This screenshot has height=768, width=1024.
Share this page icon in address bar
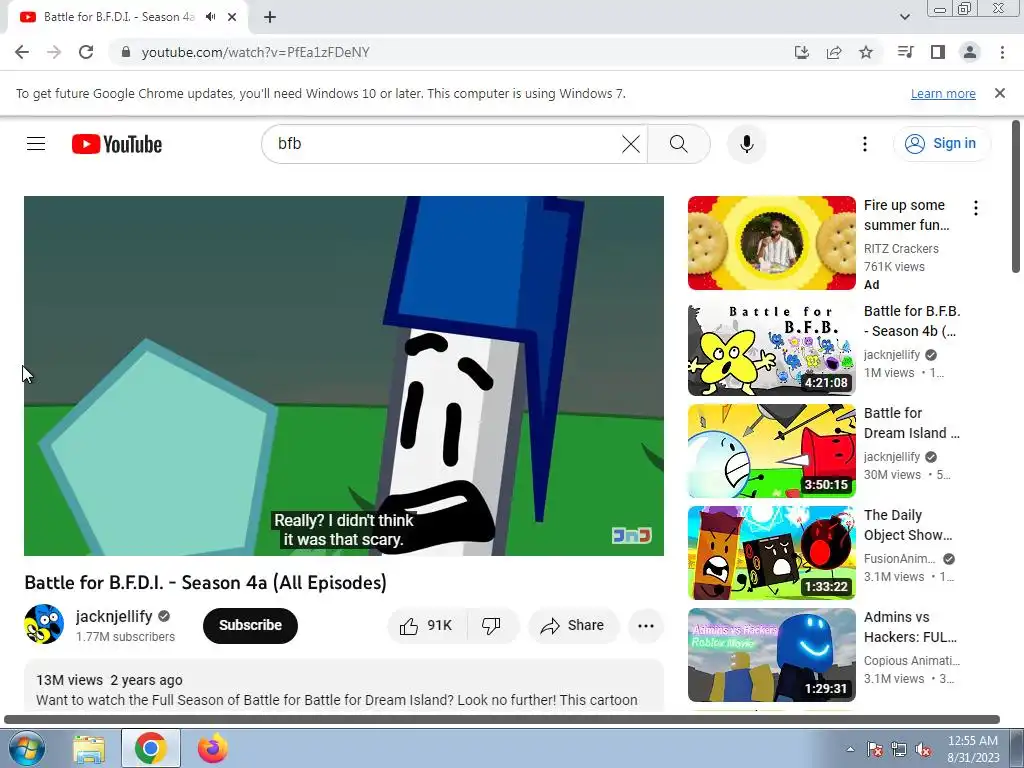[834, 52]
